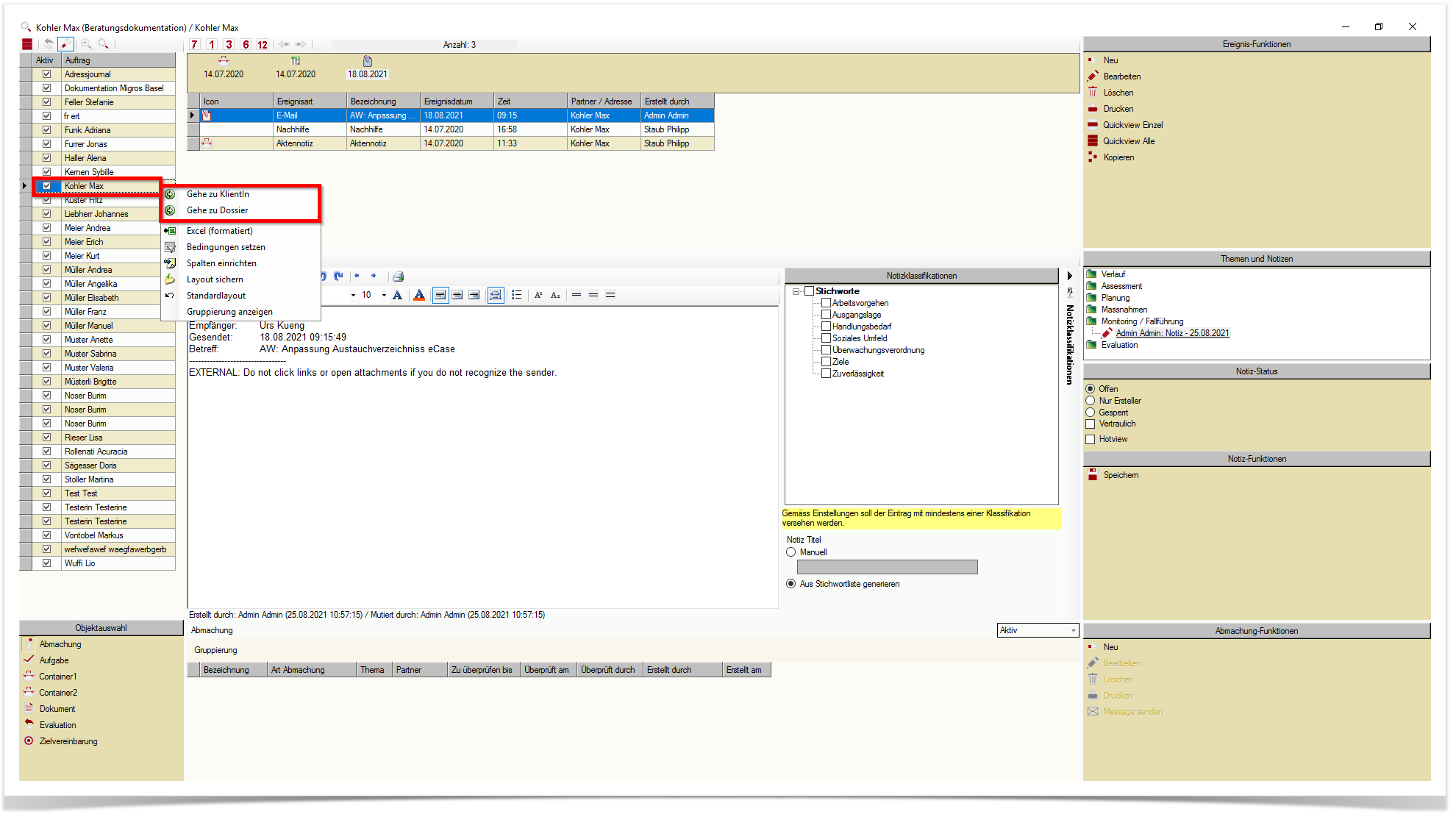Click Löschen in Ereignis-Funktionen
Screen dimensions: 1456x817
pyautogui.click(x=1118, y=93)
